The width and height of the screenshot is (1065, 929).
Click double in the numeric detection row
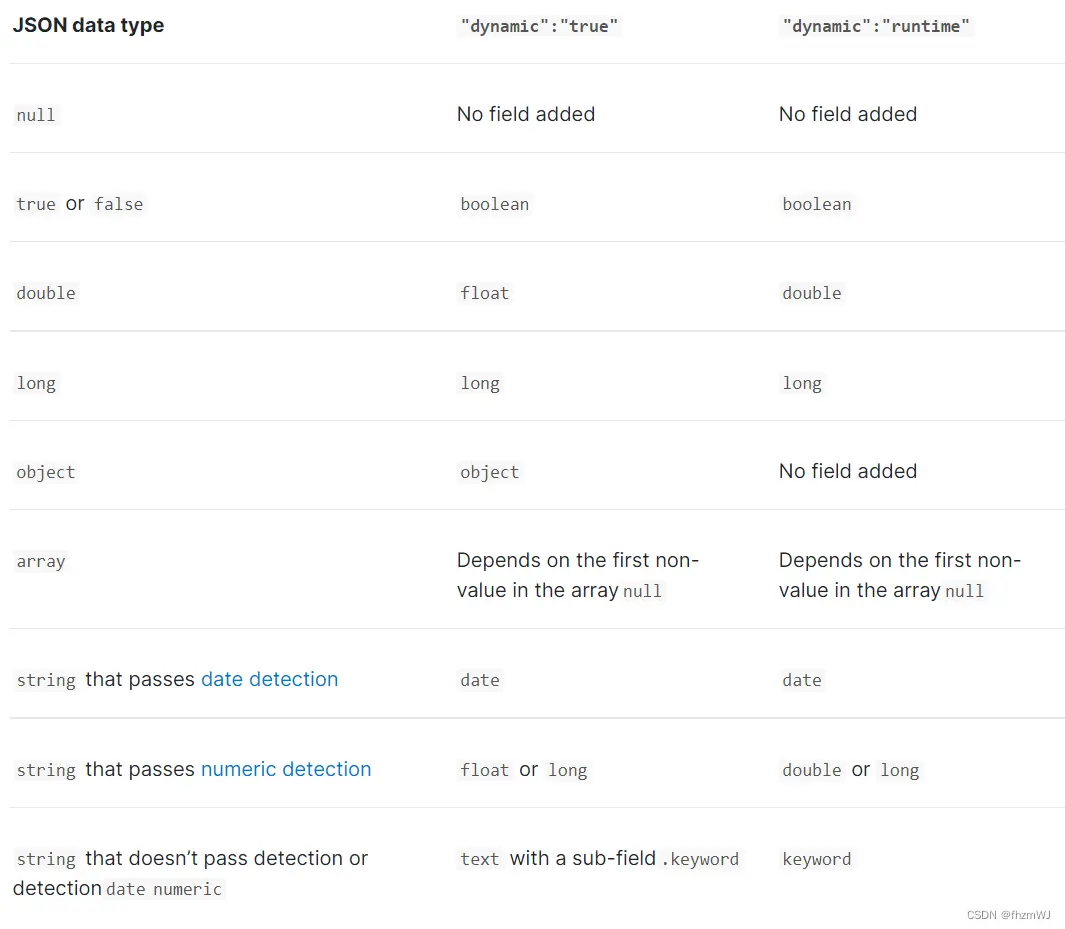click(x=812, y=770)
